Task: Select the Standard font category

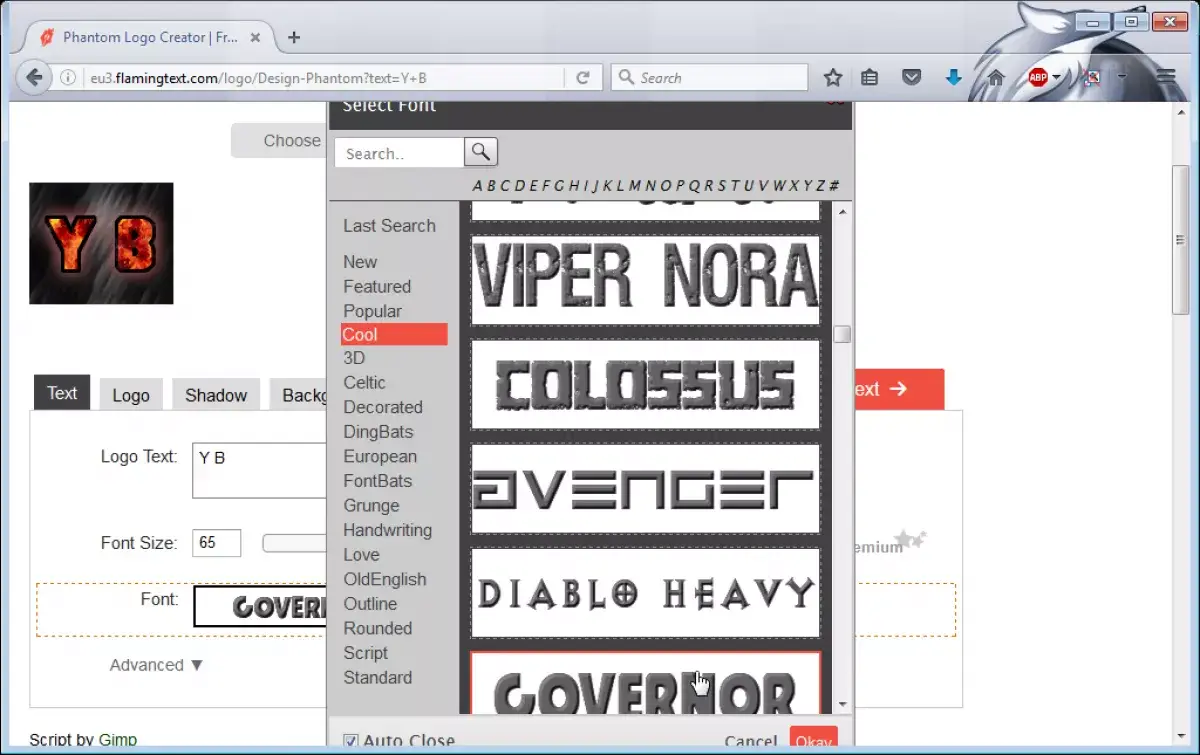Action: pyautogui.click(x=378, y=677)
